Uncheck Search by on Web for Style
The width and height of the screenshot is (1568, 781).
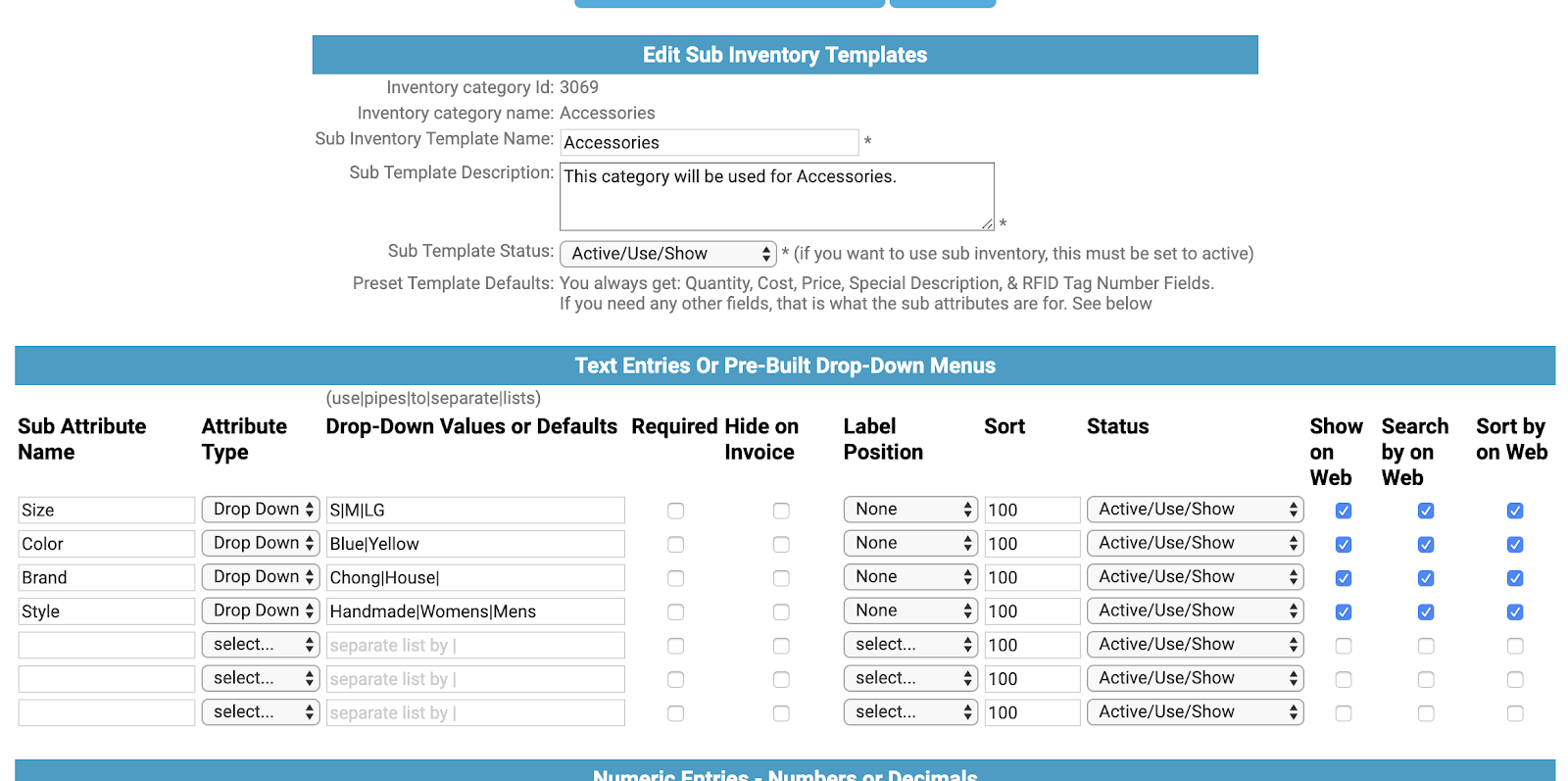1426,612
